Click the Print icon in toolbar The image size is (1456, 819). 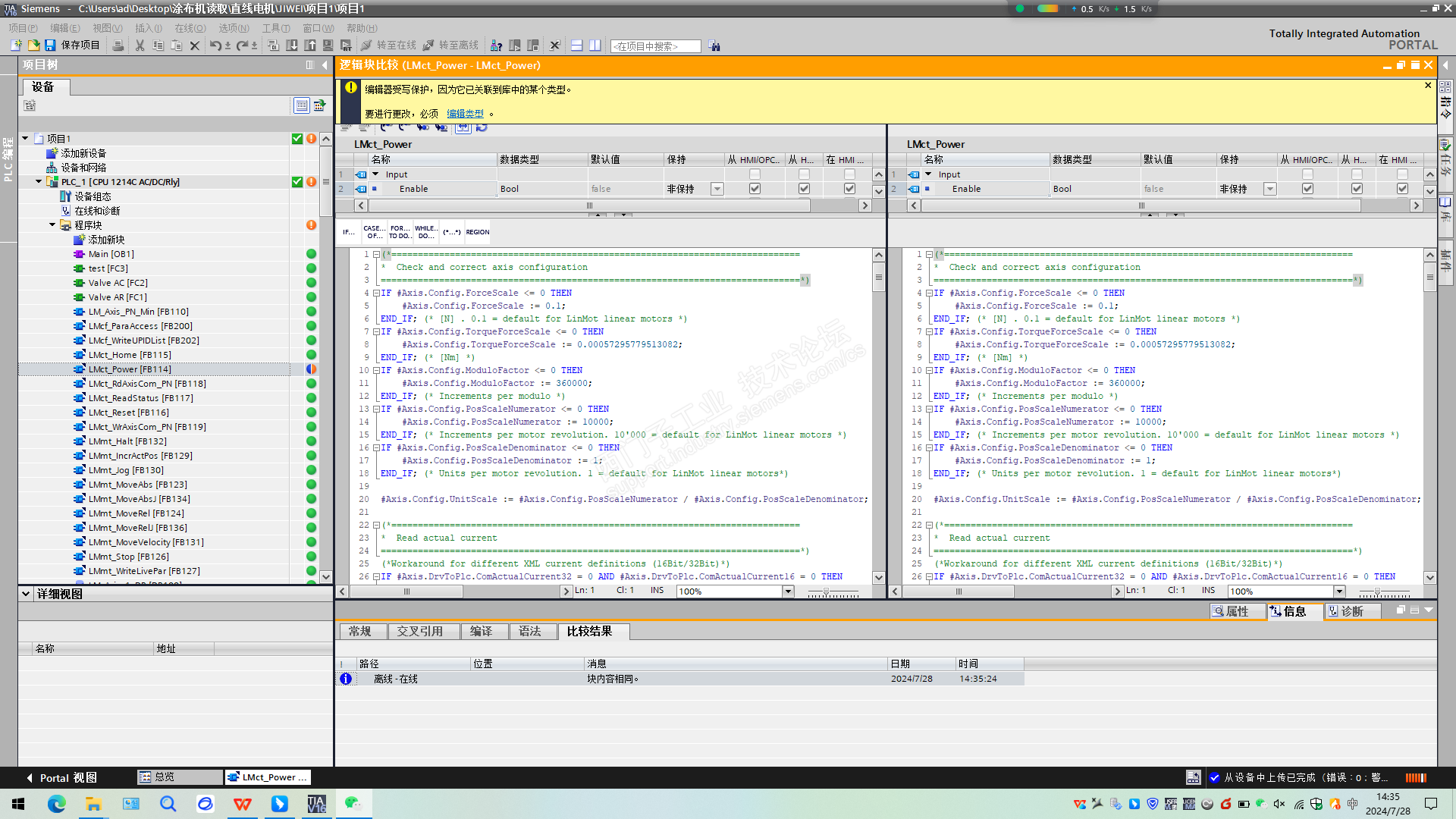pos(118,45)
